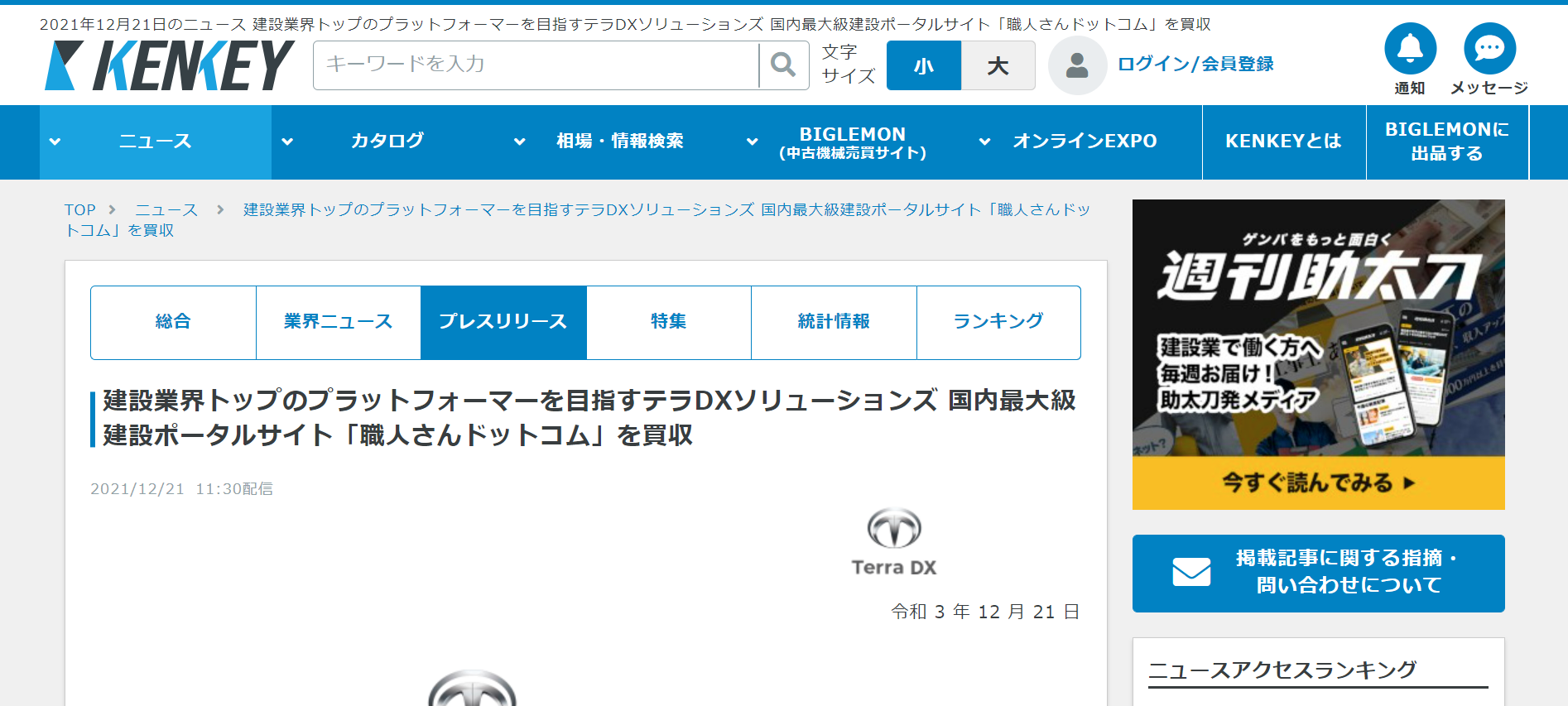1568x706 pixels.
Task: Open the message speech bubble icon
Action: click(1489, 49)
